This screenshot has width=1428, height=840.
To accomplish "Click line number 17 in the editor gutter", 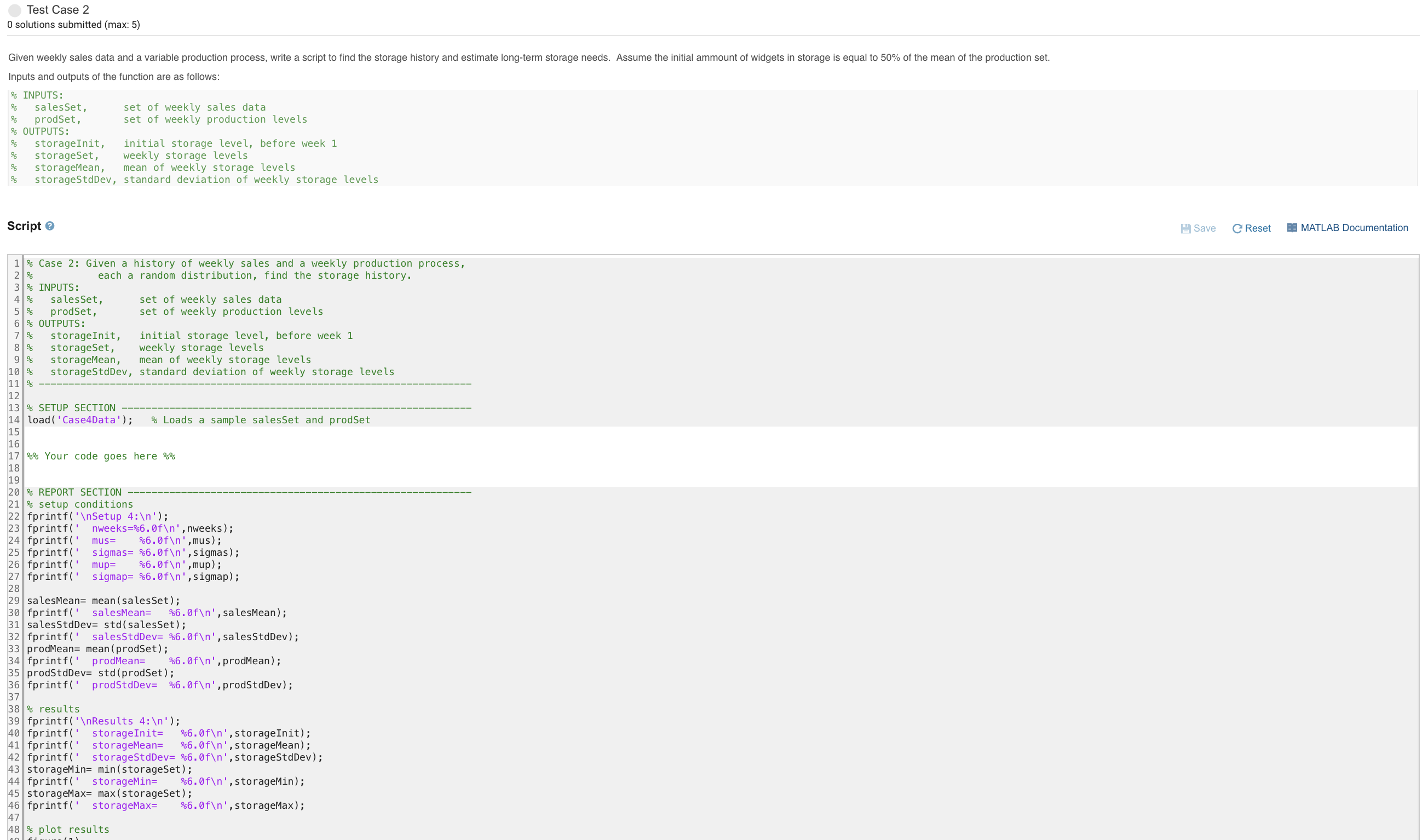I will pos(14,456).
